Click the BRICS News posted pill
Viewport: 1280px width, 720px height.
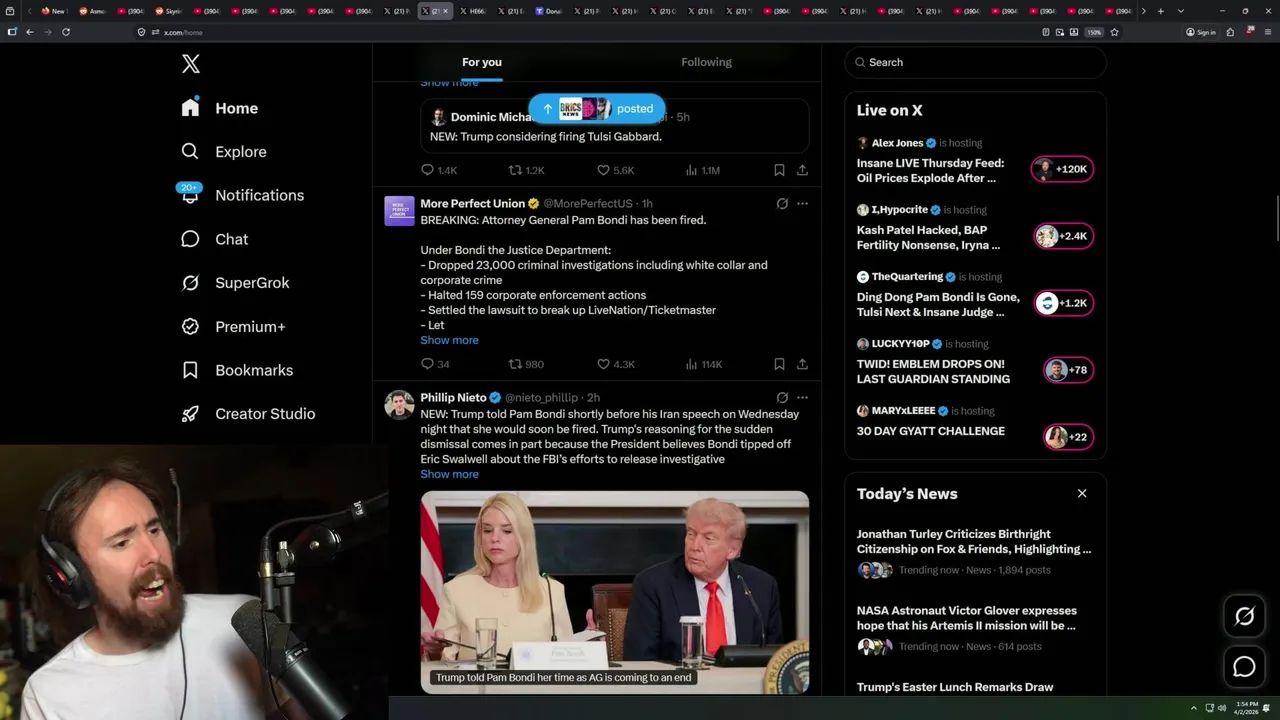coord(597,108)
